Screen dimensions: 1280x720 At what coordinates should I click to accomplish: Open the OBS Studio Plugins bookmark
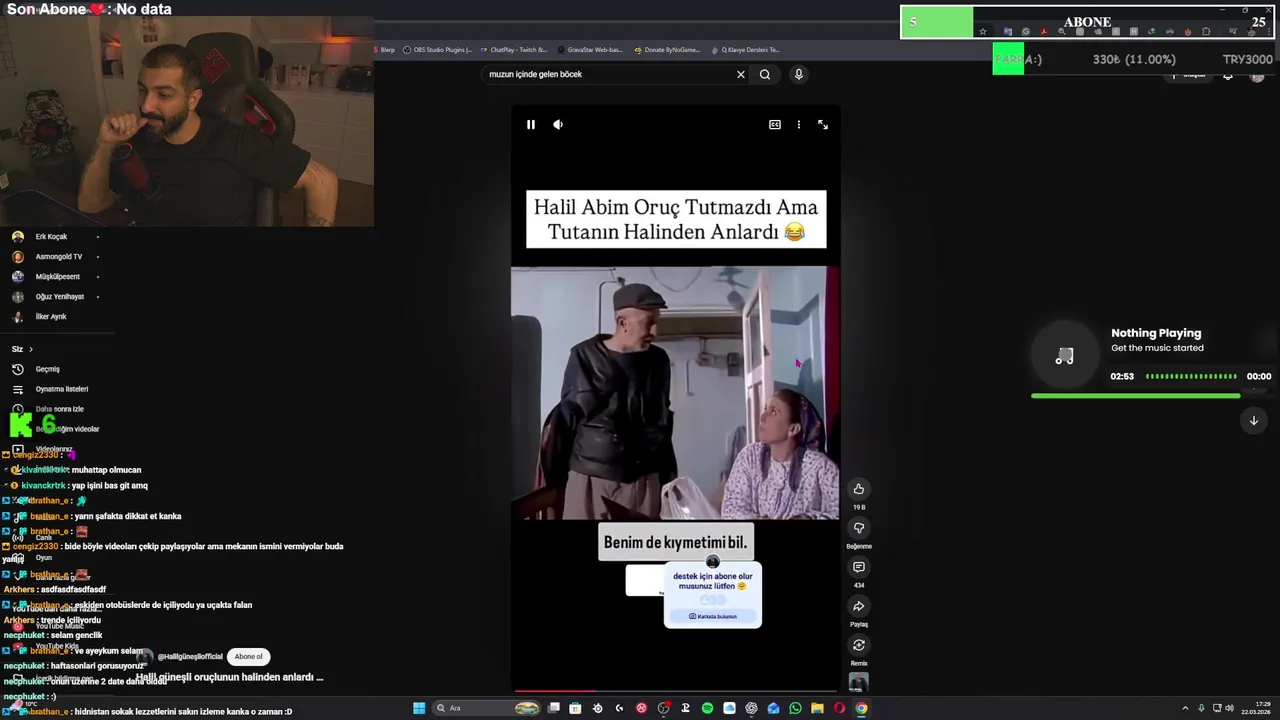pyautogui.click(x=437, y=50)
